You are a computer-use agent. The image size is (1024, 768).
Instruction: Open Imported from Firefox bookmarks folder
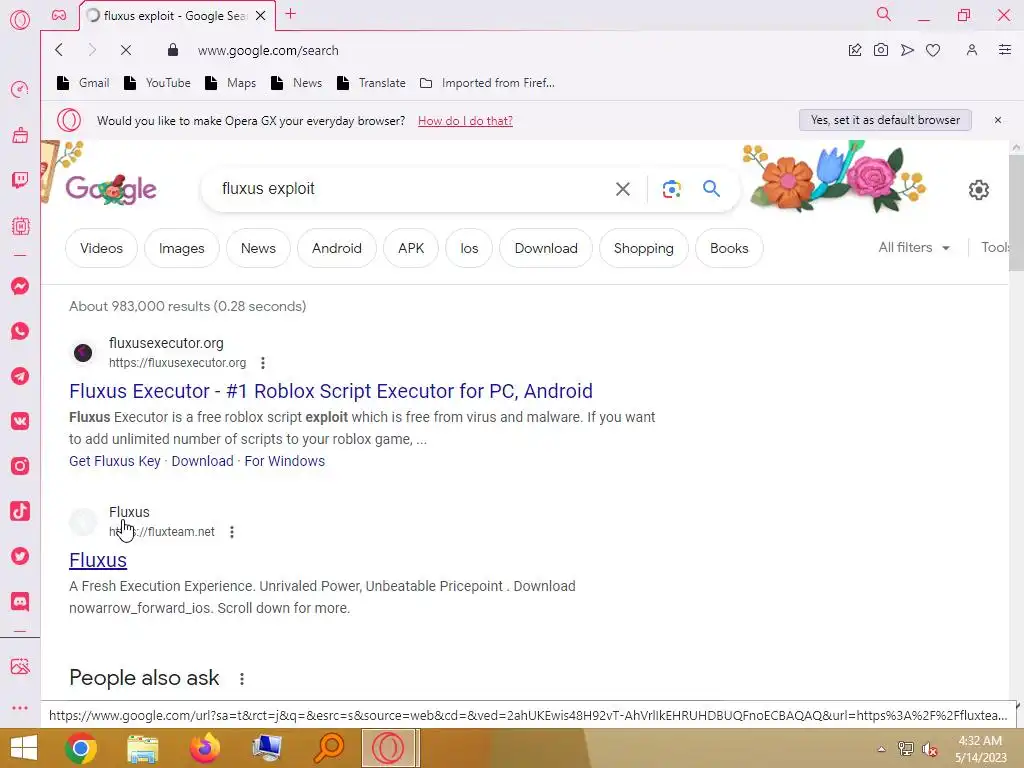(x=487, y=83)
